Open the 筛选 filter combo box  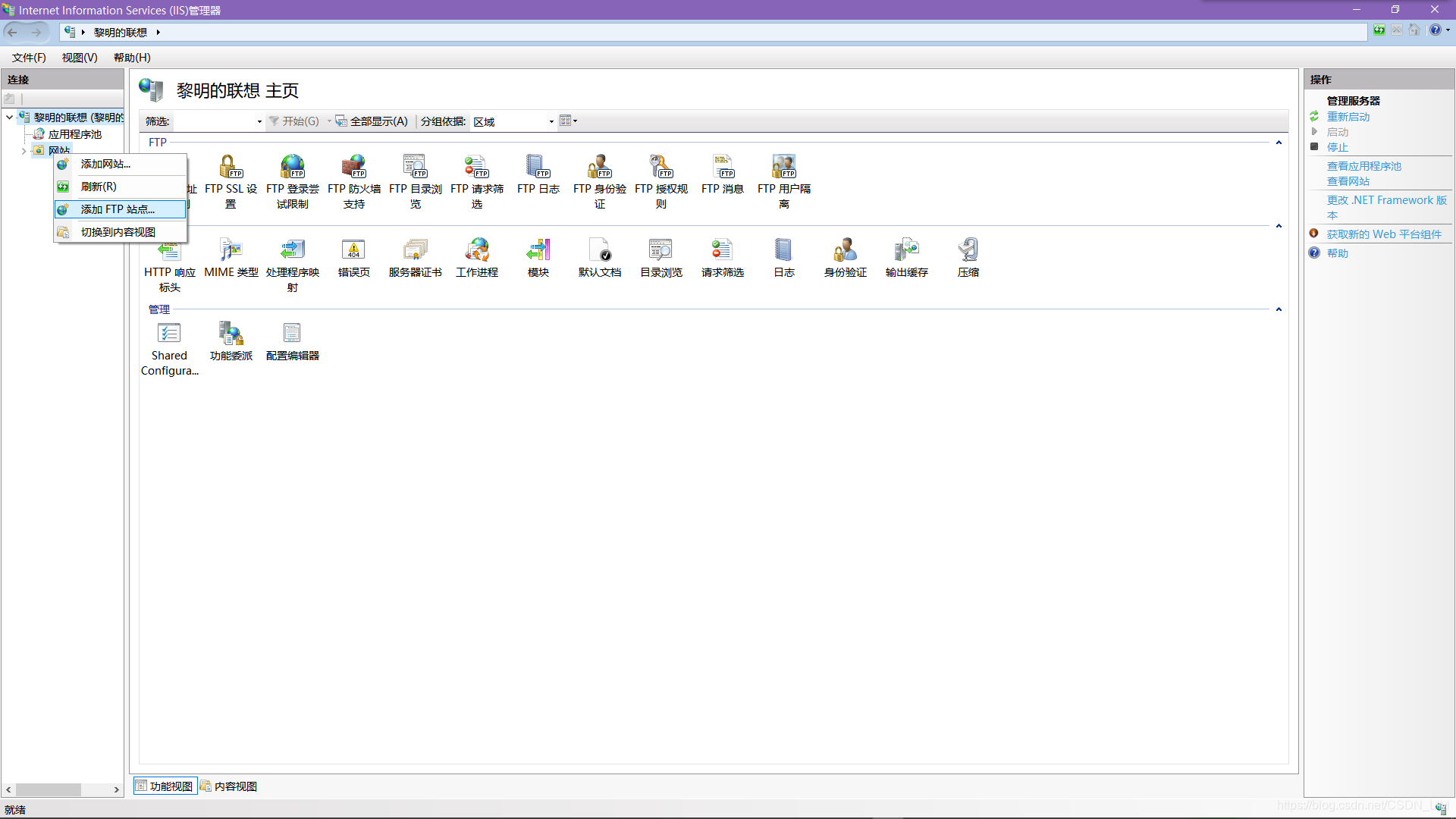218,121
